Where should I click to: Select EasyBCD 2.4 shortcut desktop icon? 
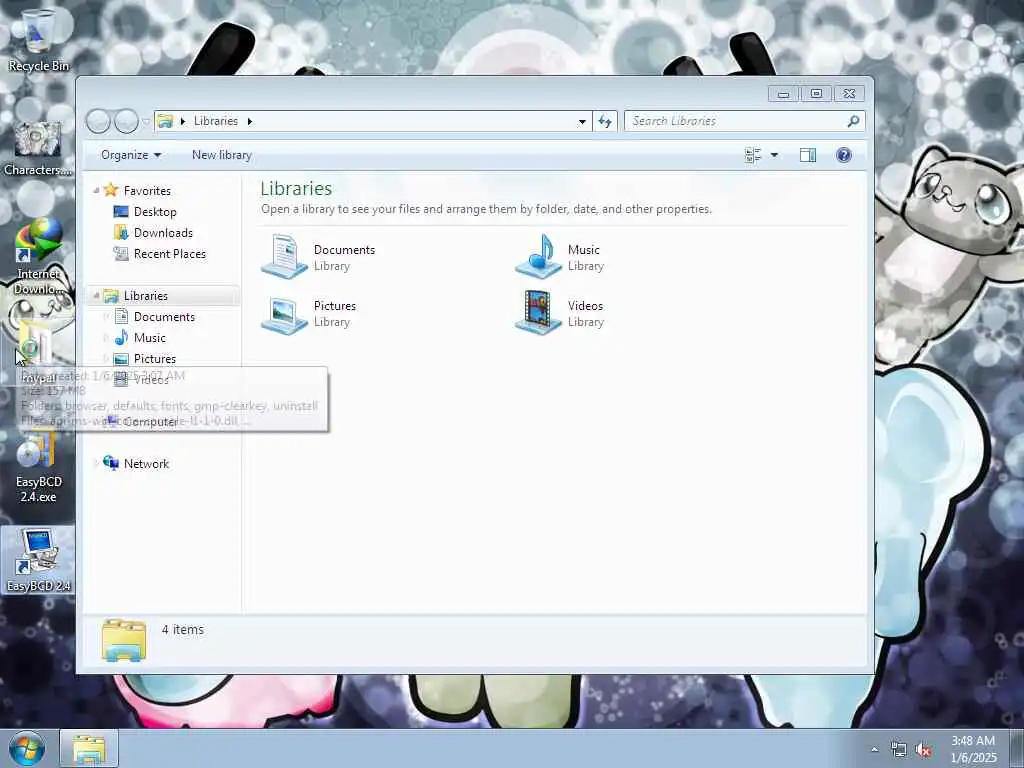point(38,560)
